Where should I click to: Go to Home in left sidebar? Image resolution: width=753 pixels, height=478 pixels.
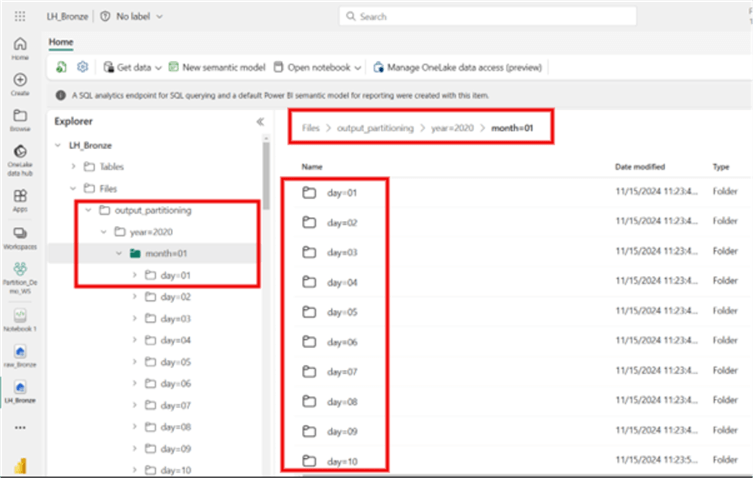coord(20,49)
